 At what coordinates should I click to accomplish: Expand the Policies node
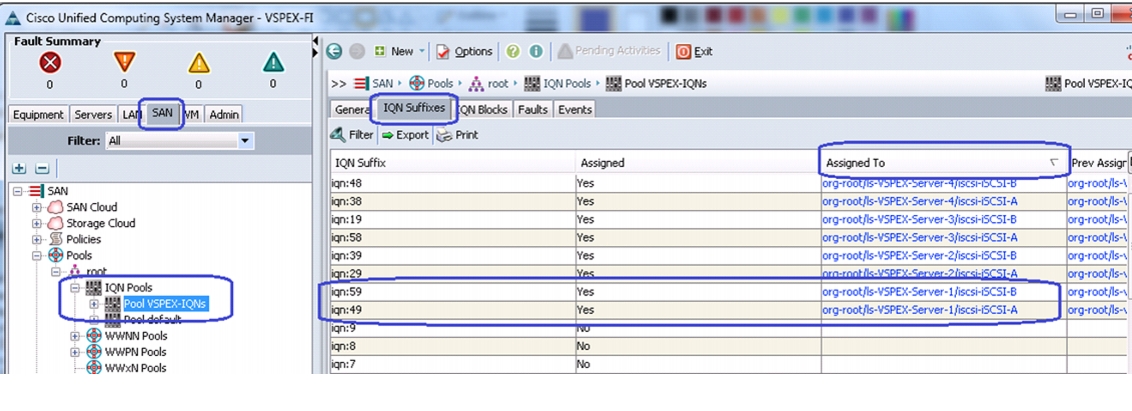pyautogui.click(x=37, y=239)
